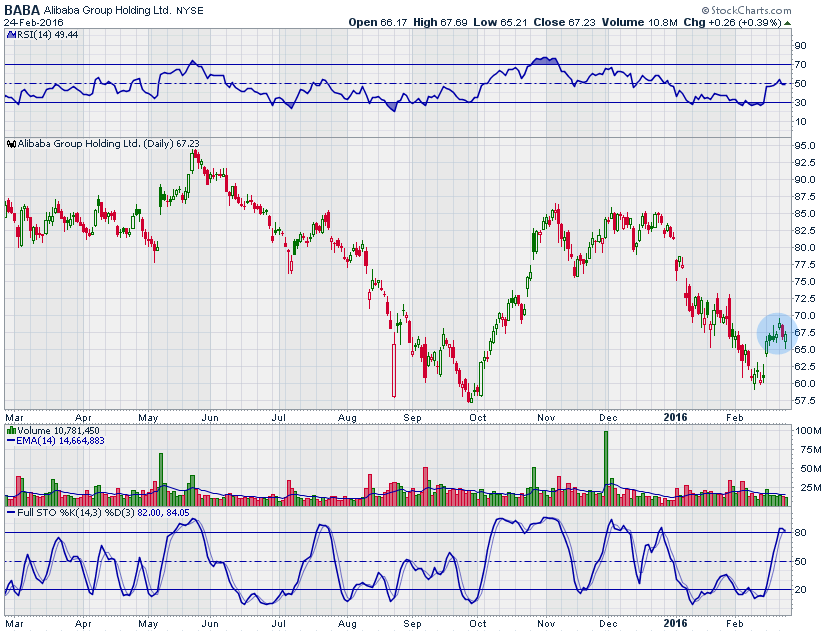
Task: Click the 100M volume axis label
Action: (x=808, y=431)
